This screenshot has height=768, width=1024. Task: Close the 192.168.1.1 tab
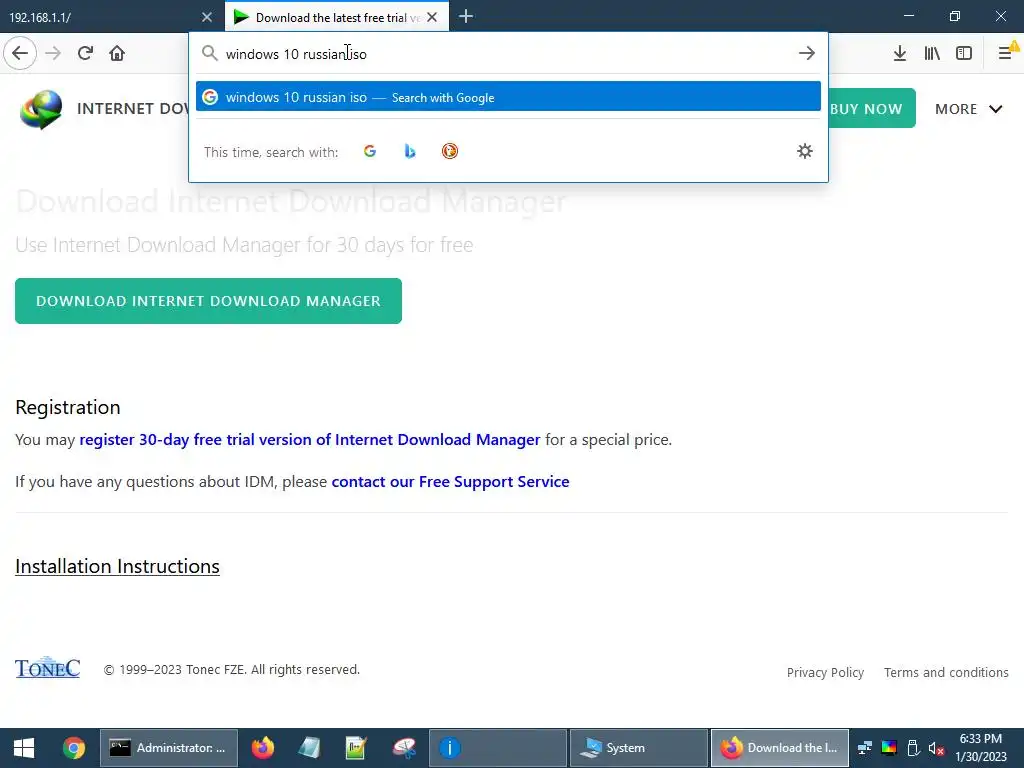(x=206, y=17)
